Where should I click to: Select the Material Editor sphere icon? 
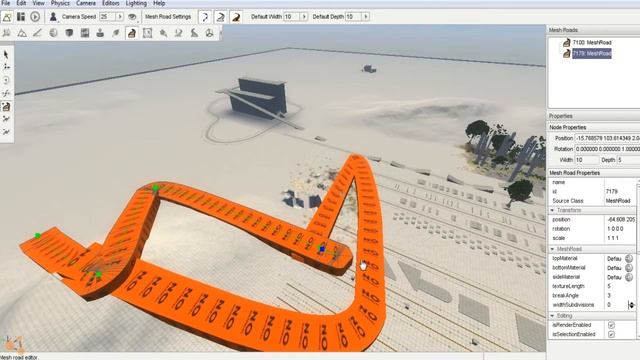53,33
